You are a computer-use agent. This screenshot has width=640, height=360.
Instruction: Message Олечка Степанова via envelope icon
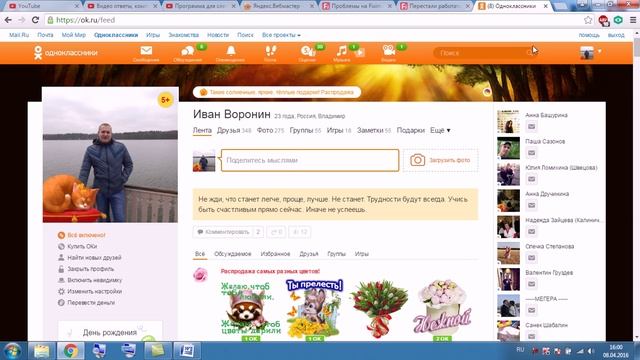pos(531,258)
